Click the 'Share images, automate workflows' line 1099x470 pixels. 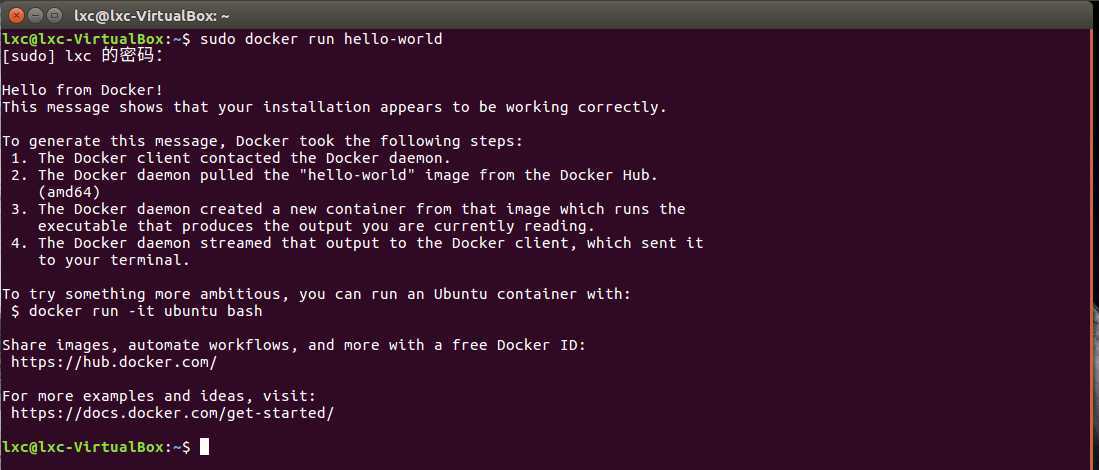pos(294,345)
